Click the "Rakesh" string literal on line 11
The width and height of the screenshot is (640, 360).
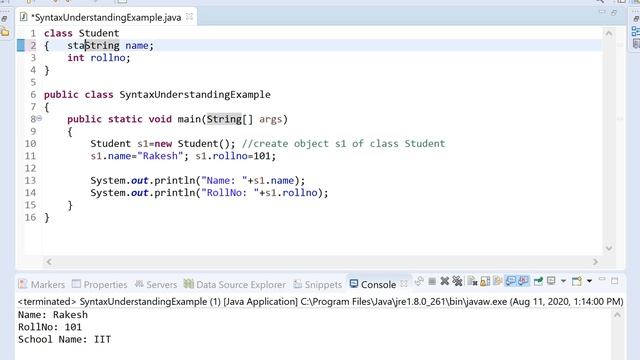(160, 156)
